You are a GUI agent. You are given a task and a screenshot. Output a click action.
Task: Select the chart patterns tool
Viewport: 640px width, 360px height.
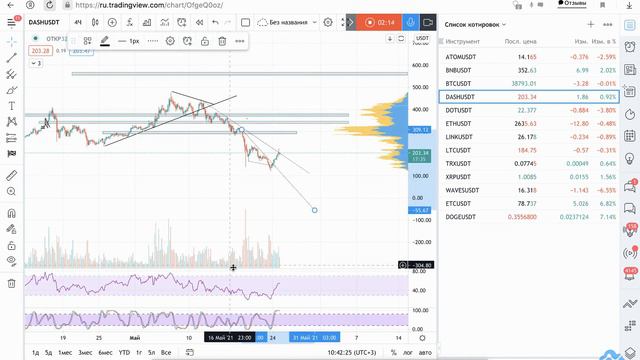click(x=11, y=122)
